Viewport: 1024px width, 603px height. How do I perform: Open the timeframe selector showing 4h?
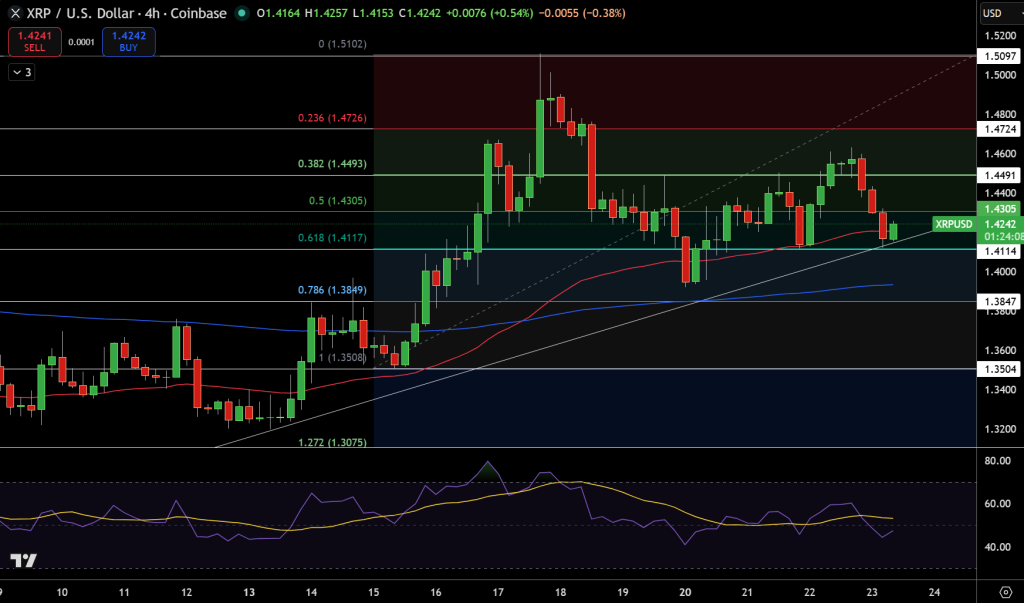point(150,14)
